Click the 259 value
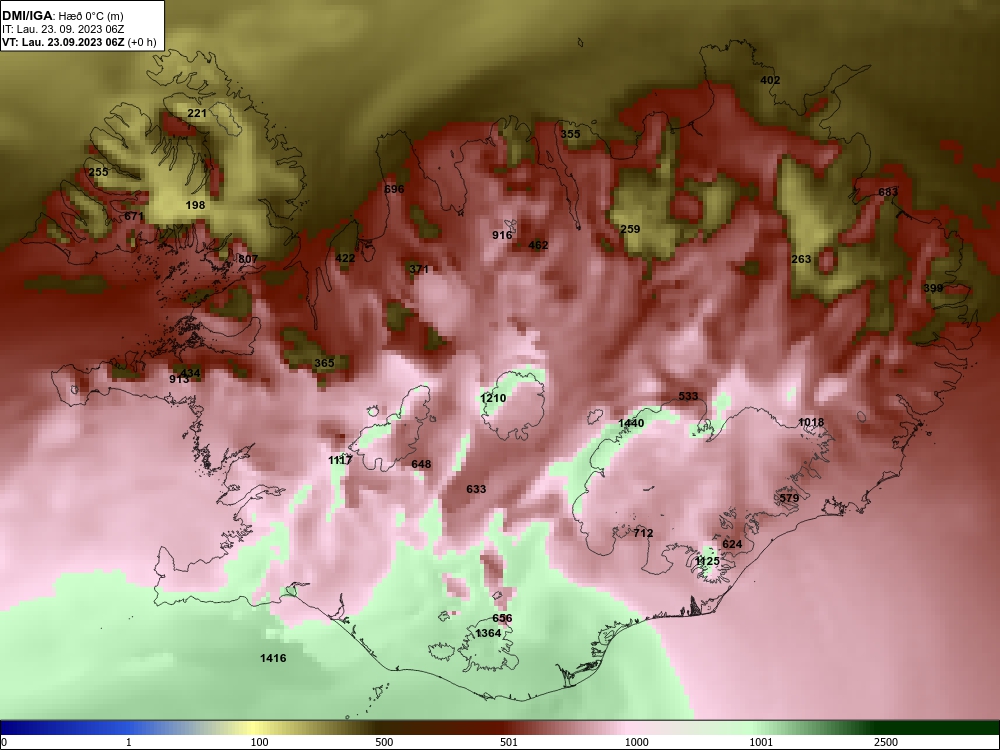This screenshot has height=750, width=1000. tap(630, 229)
